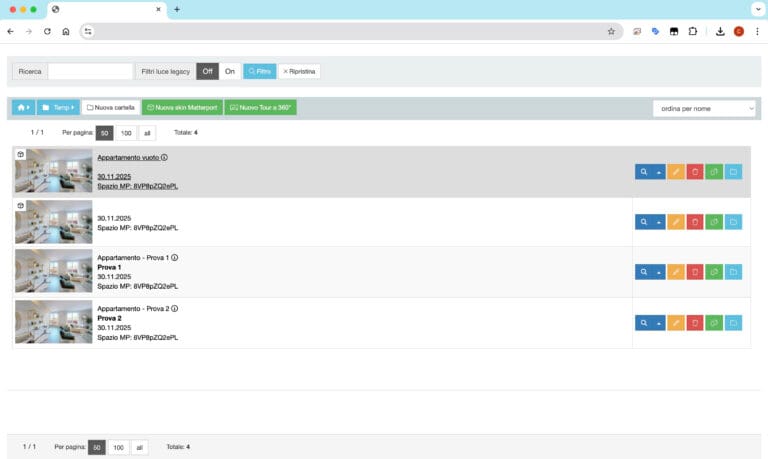Click the green duplicate icon for Appartamento vuoto

(714, 172)
